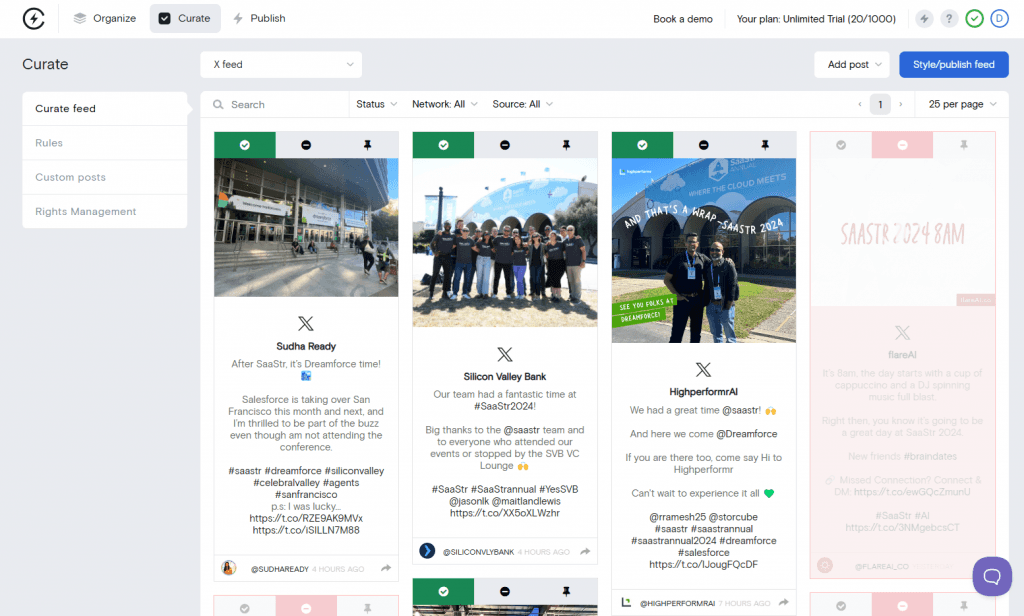Click page number 1

[880, 105]
